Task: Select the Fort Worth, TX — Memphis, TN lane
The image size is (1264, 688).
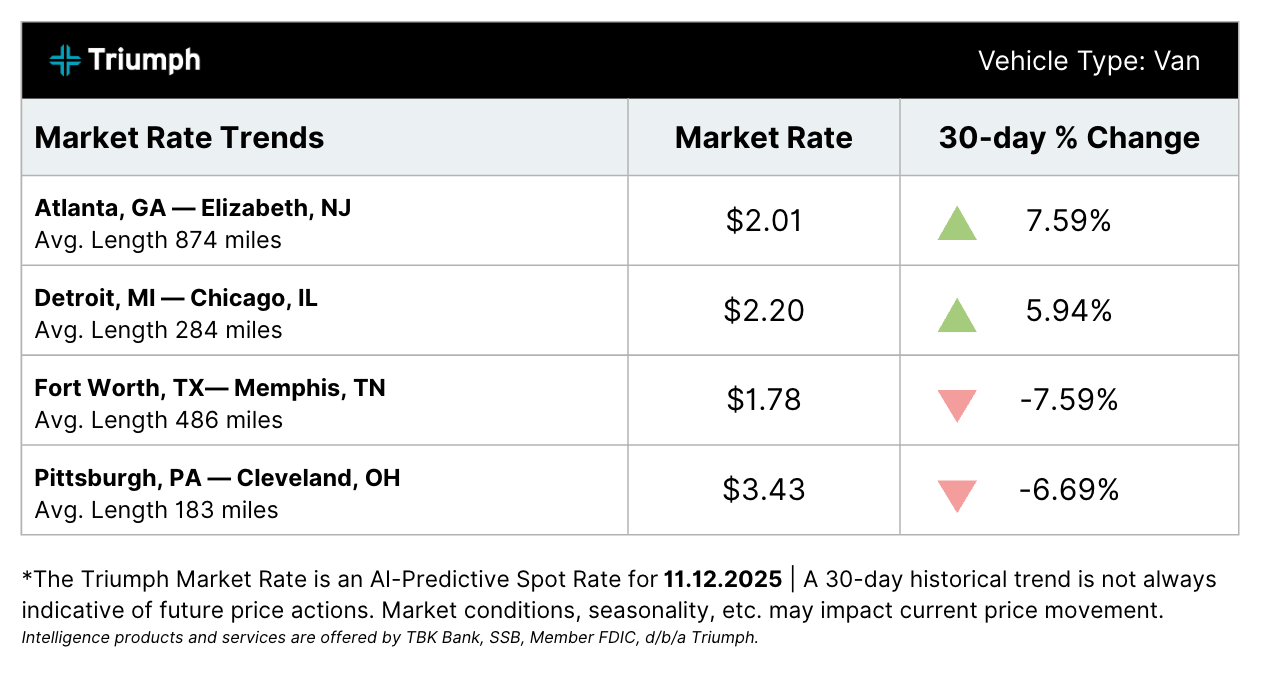Action: (x=210, y=388)
